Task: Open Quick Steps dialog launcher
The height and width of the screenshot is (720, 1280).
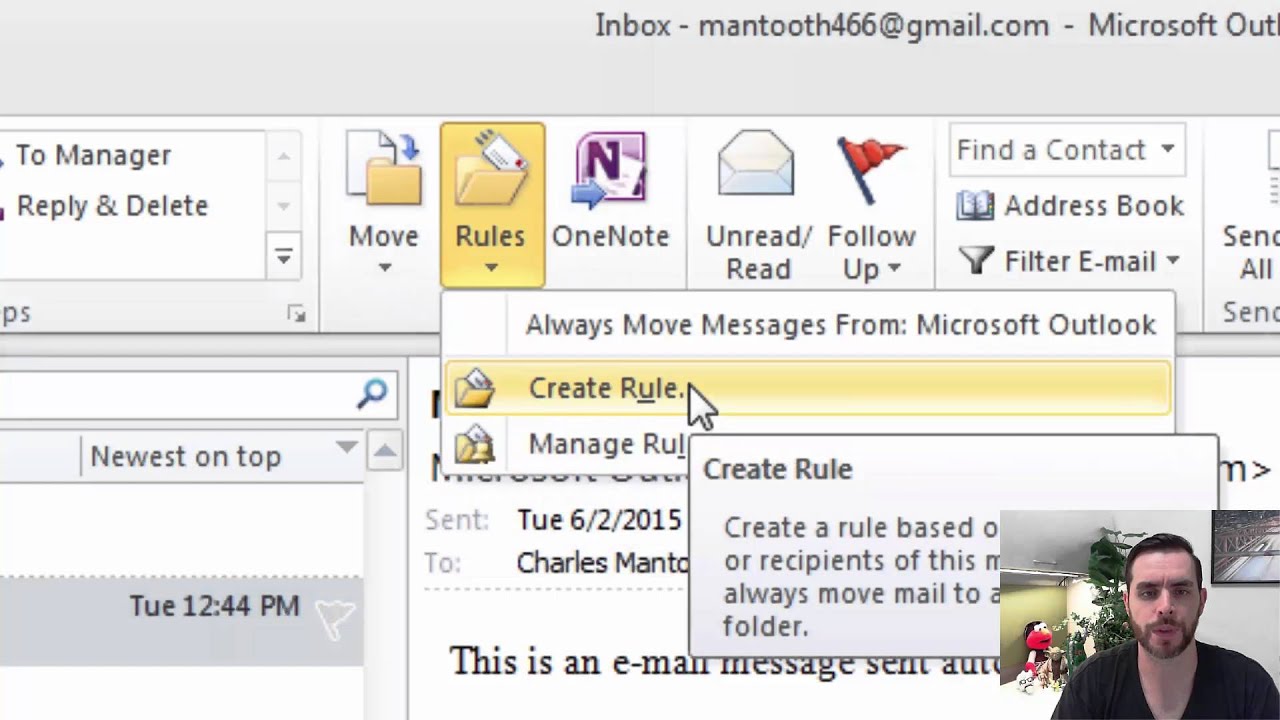Action: pos(296,314)
